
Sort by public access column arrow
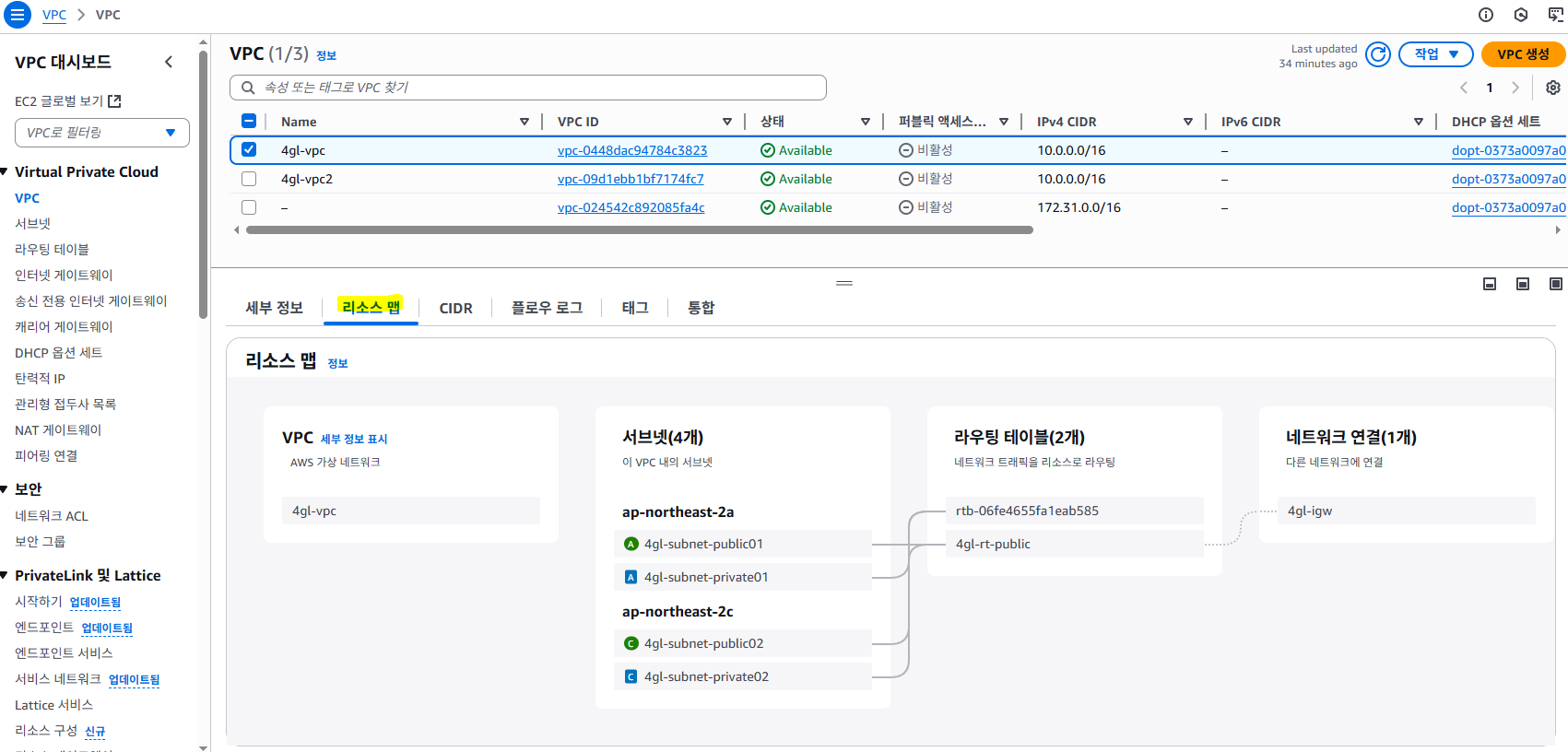point(1004,122)
